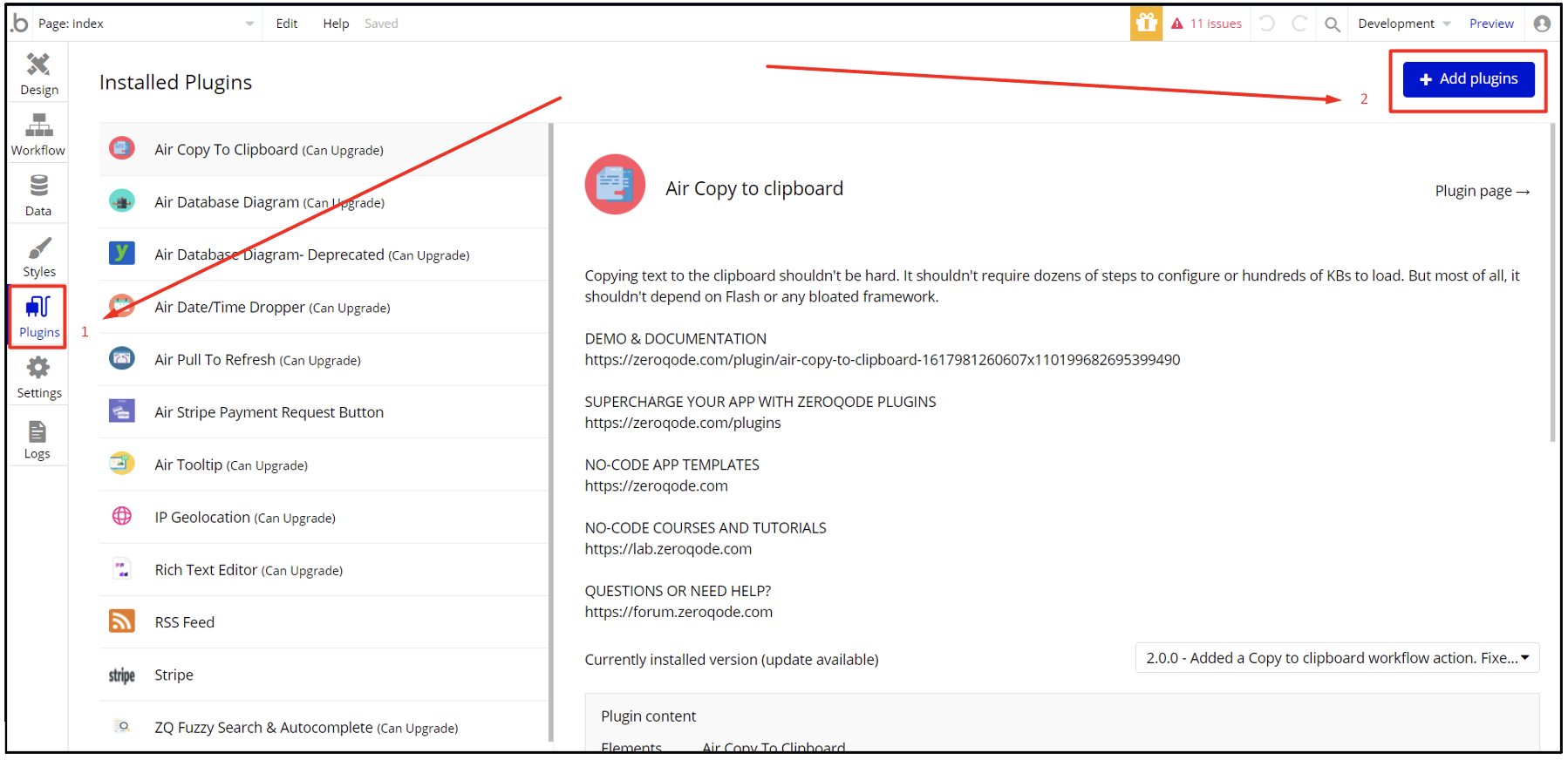Click the plugin details panel scrollbar
Viewport: 1568px width, 760px height.
[1552, 283]
